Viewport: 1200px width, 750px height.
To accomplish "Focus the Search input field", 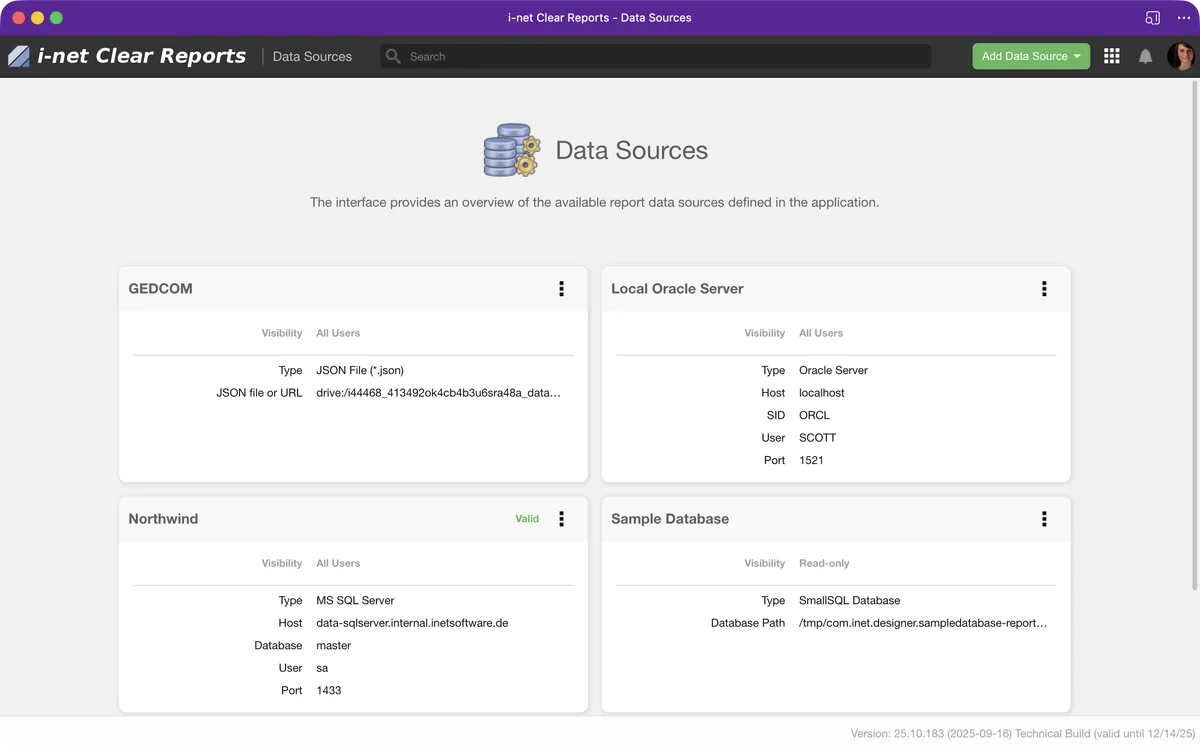I will (660, 57).
